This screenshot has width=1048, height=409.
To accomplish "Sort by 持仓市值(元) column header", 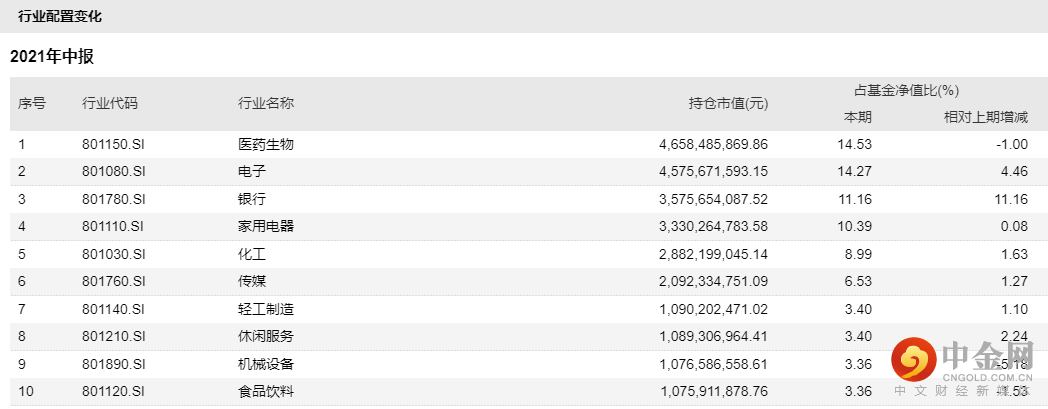I will point(728,103).
